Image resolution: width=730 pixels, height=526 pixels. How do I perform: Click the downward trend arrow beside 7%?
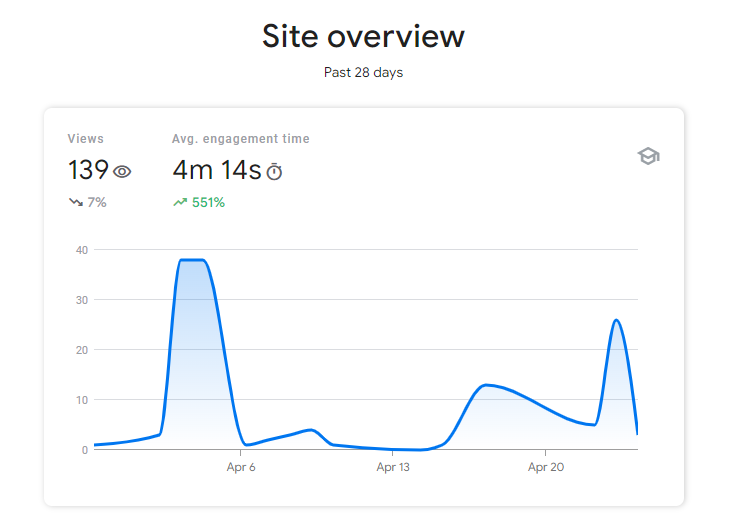75,202
